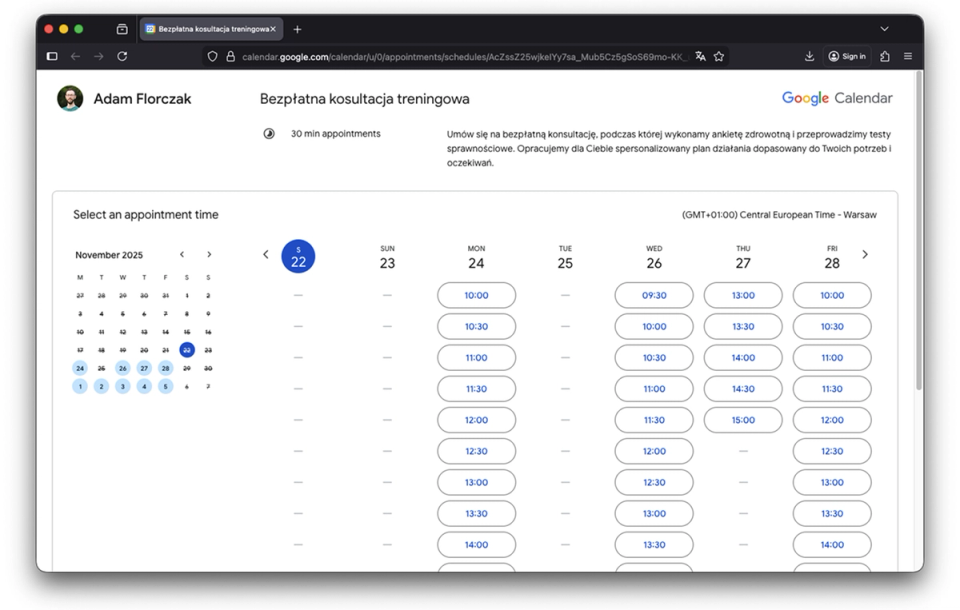Reload the page with the refresh icon

coord(122,56)
